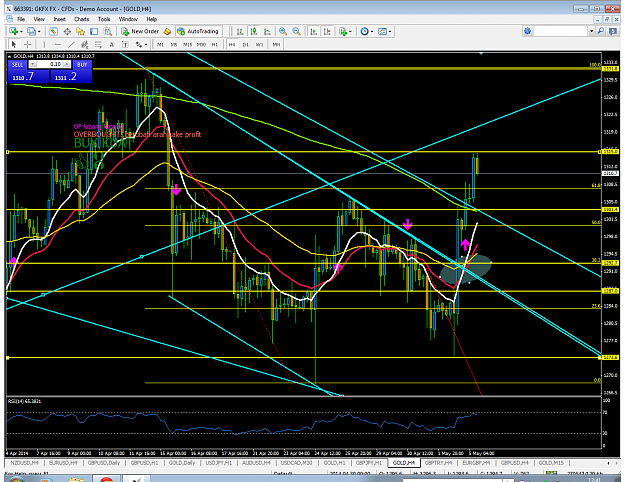Viewport: 625px width, 482px height.
Task: Open the Arrows objects dropdown arrow
Action: click(146, 45)
